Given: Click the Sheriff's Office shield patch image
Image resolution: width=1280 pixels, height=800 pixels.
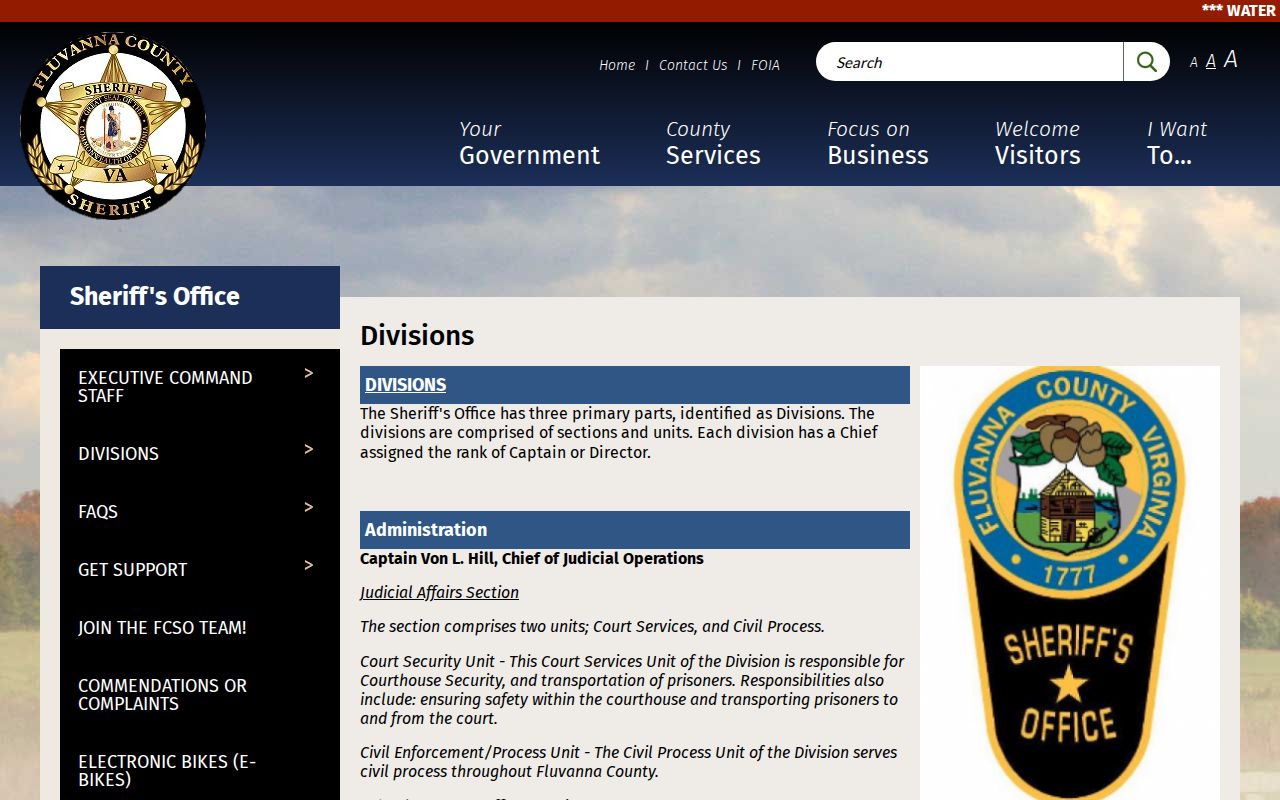Looking at the screenshot, I should [x=1069, y=583].
